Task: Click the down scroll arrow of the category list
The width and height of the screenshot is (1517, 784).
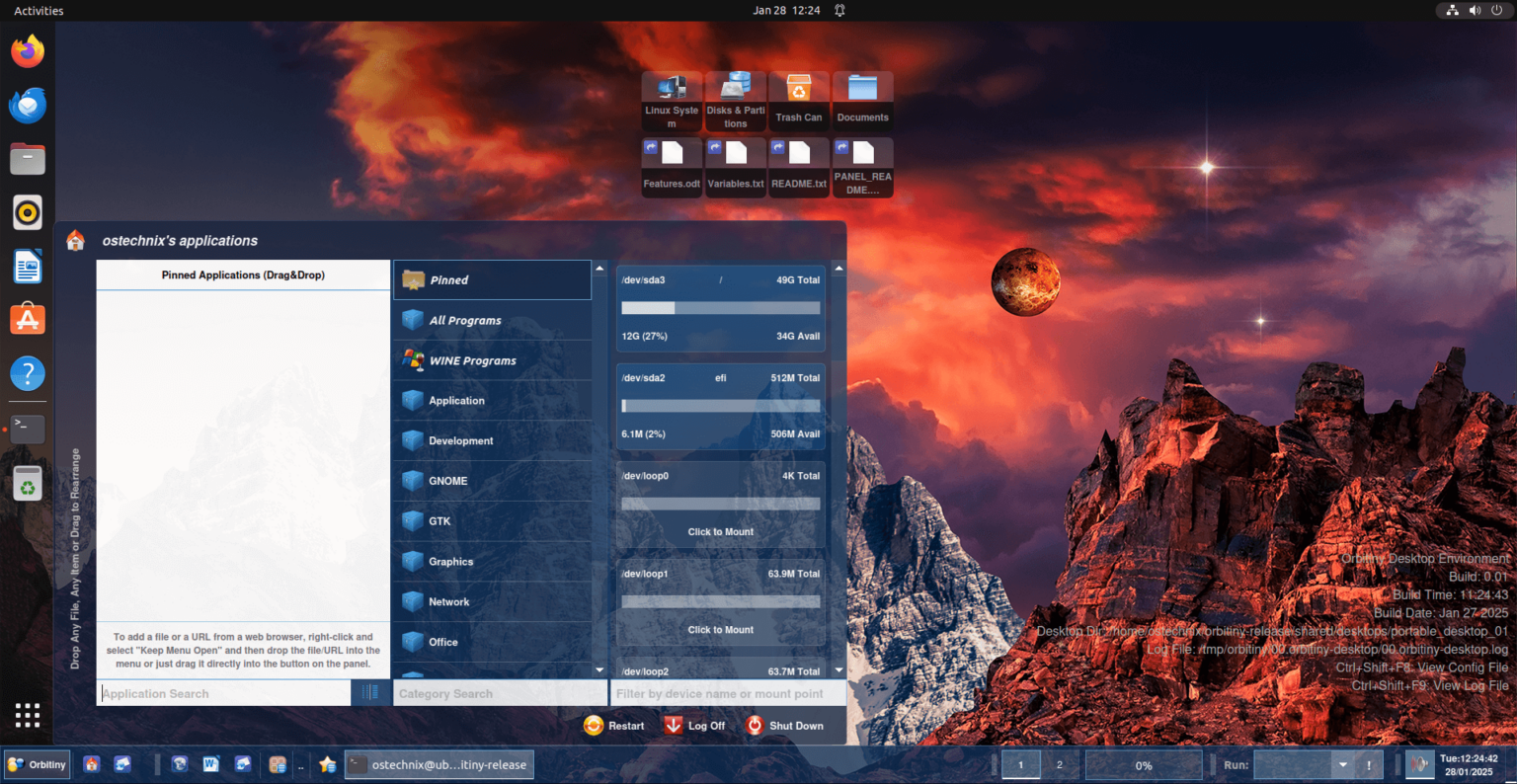Action: [599, 669]
